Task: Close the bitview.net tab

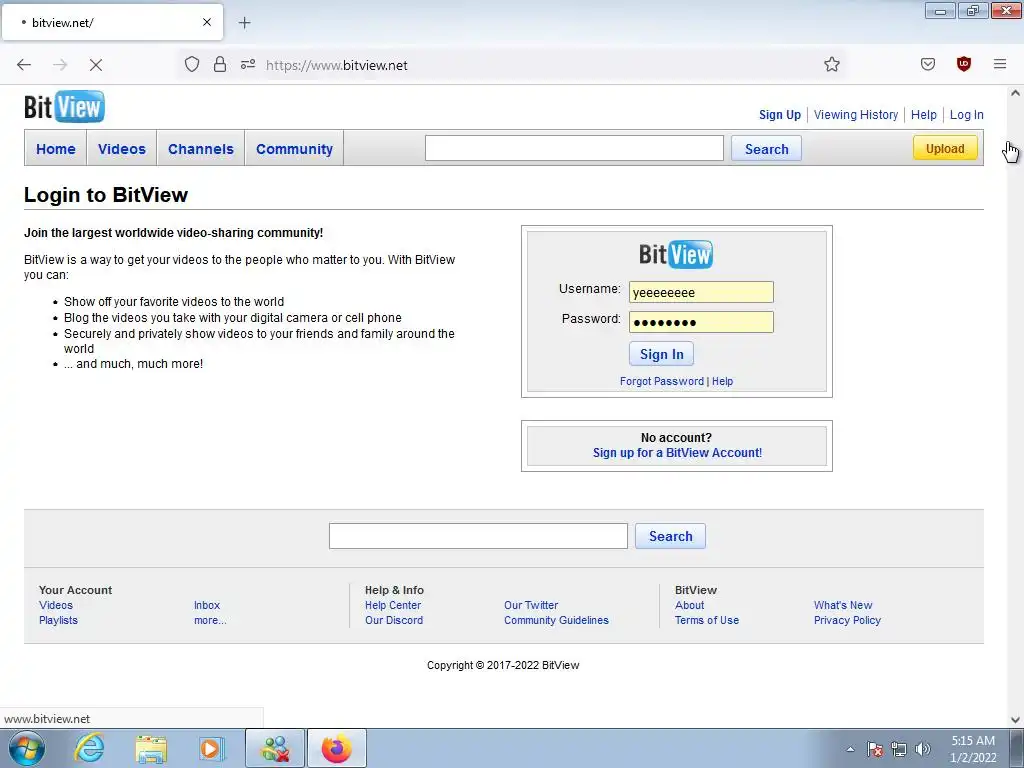Action: point(207,22)
